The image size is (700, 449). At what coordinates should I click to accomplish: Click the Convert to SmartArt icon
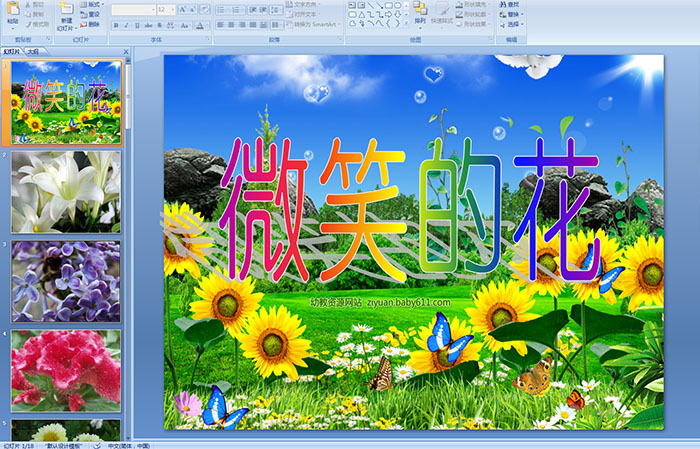point(289,24)
